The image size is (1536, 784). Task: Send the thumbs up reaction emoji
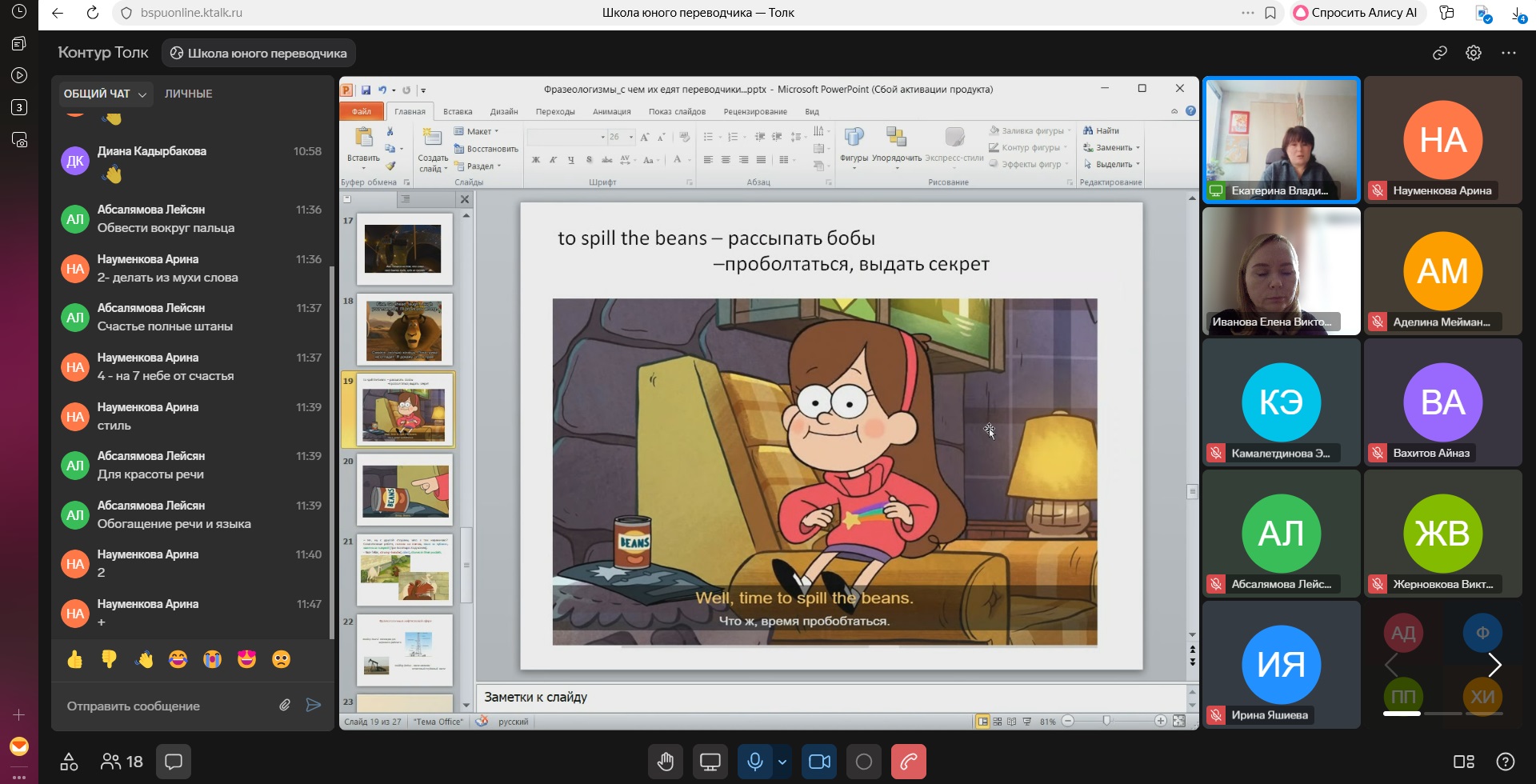pos(75,659)
